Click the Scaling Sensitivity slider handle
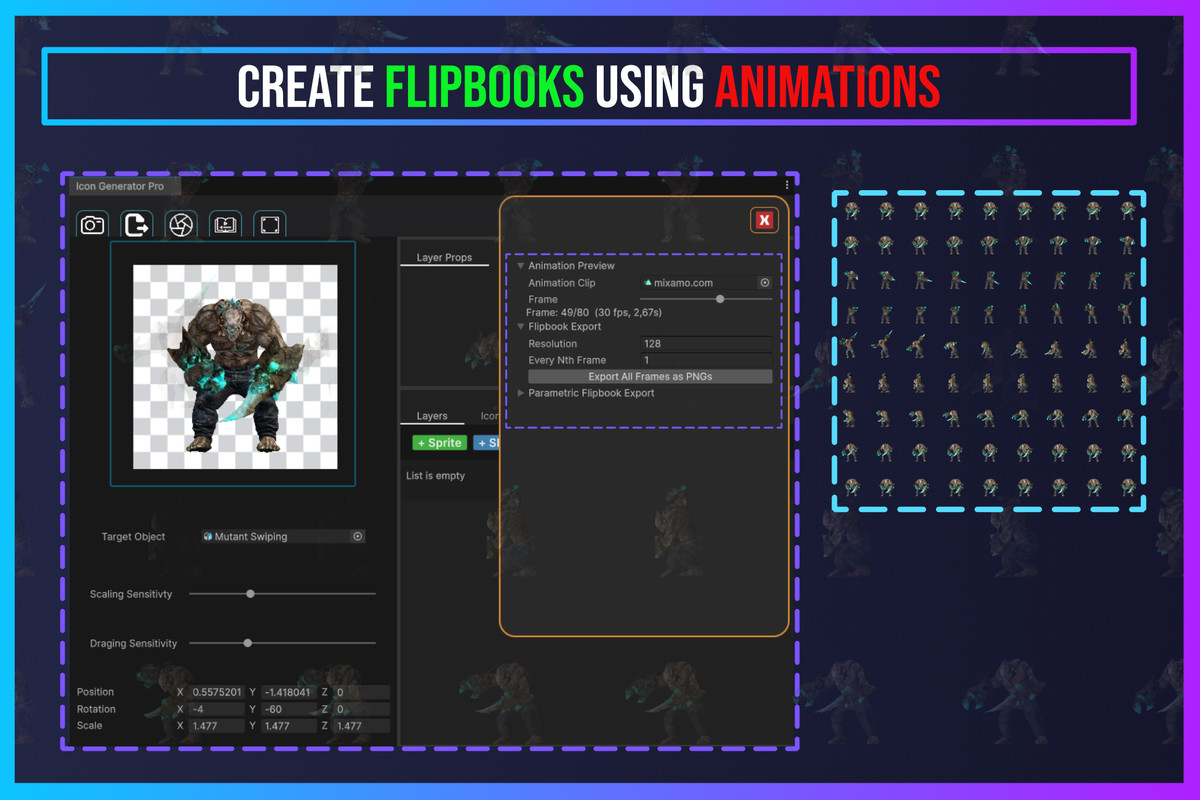The height and width of the screenshot is (800, 1200). [251, 594]
